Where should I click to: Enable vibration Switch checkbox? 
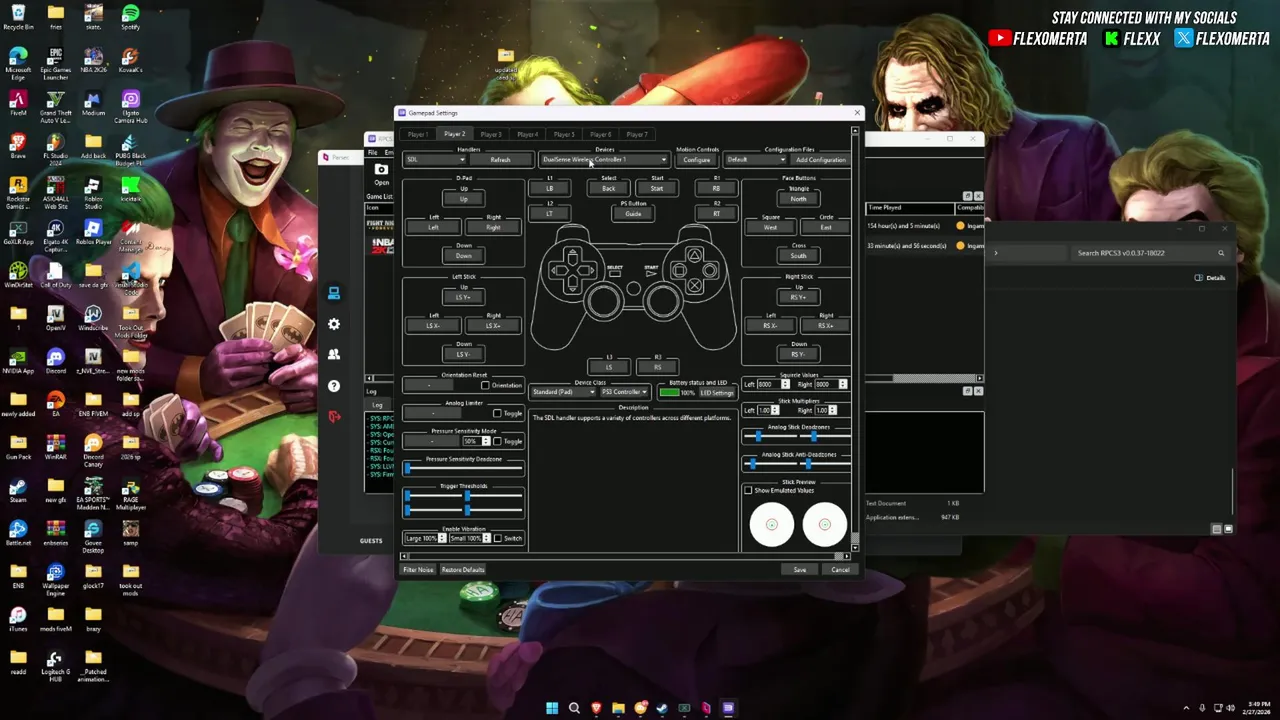point(497,538)
